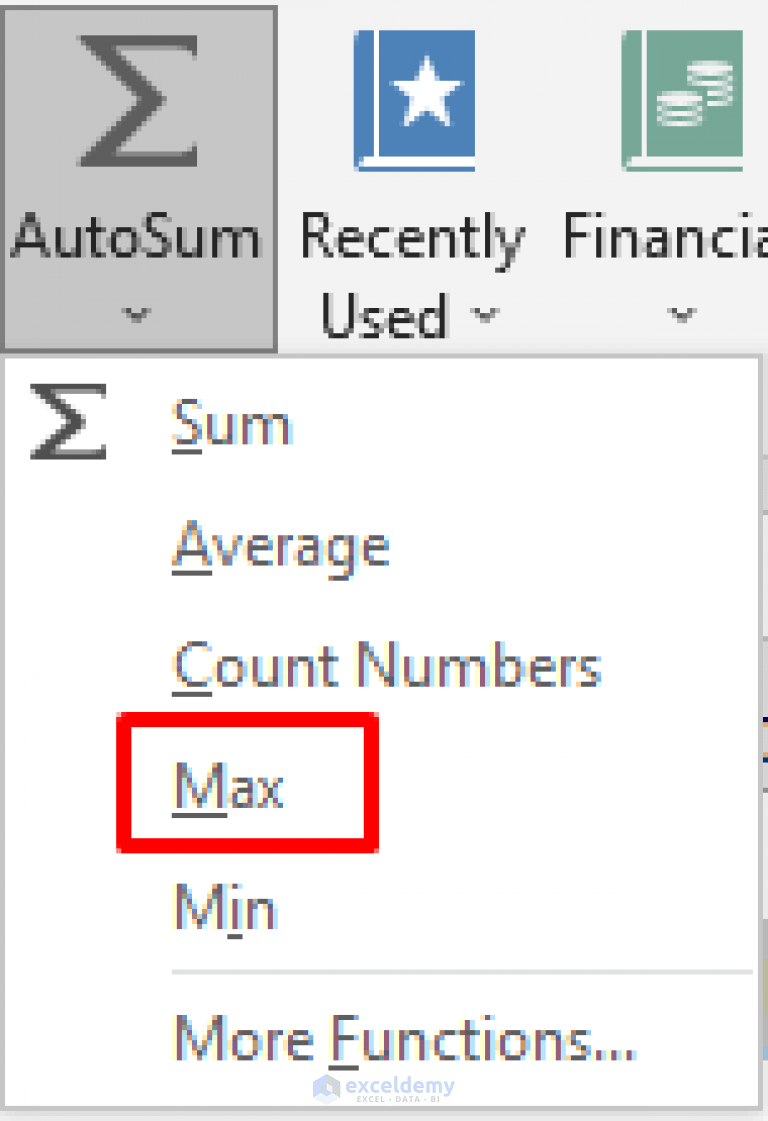The width and height of the screenshot is (768, 1121).
Task: Click the AutoSum sigma icon
Action: 137,100
